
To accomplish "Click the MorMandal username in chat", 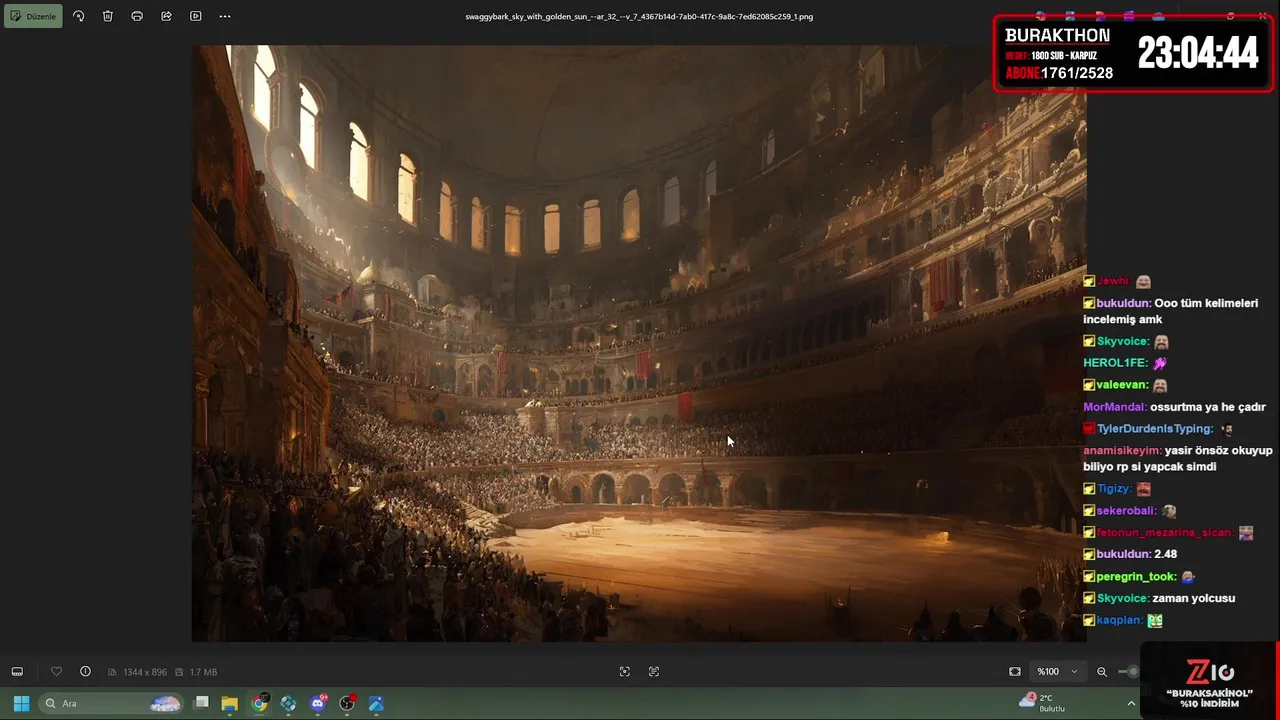I will (1114, 407).
